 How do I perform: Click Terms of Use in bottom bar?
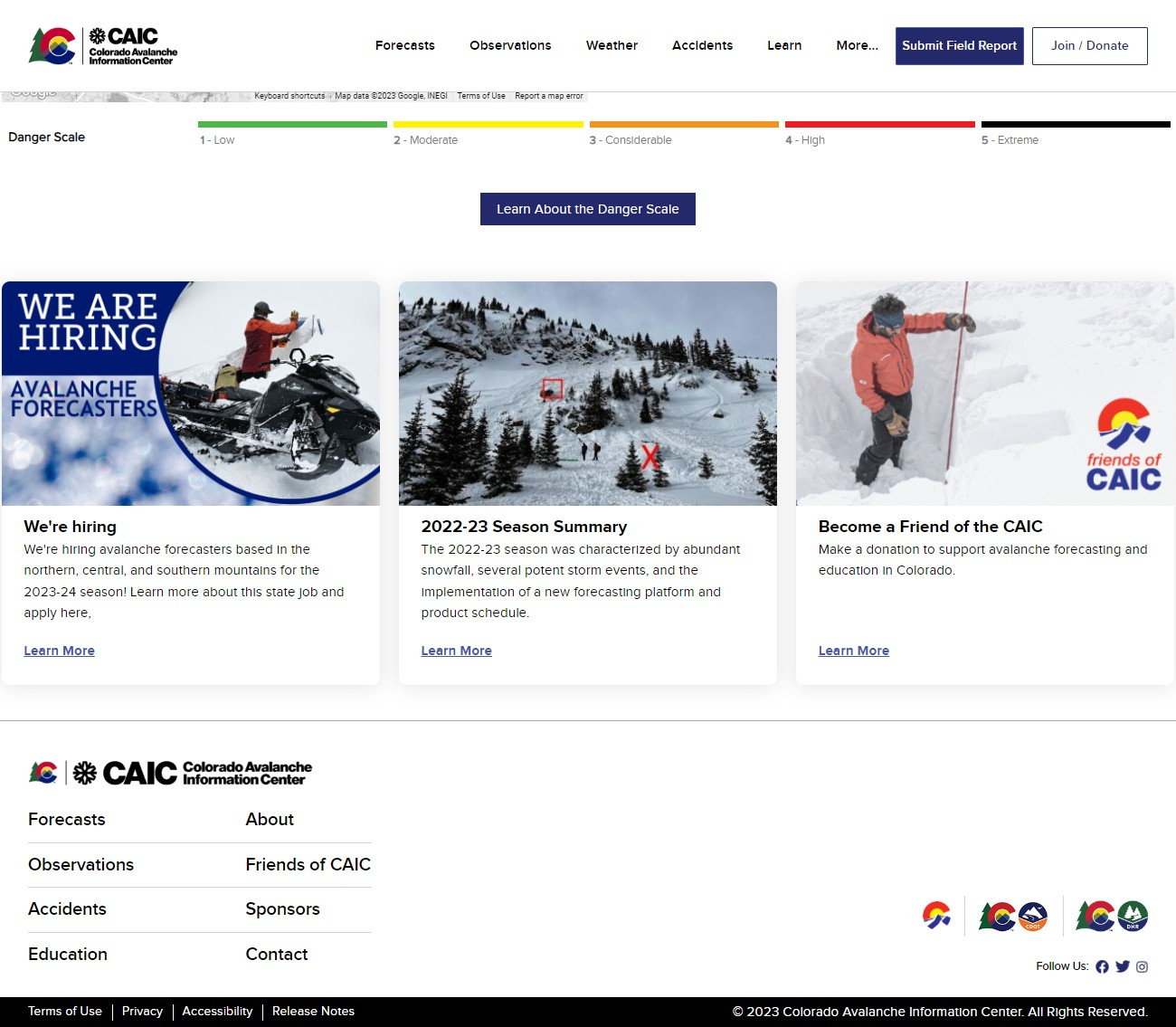coord(65,1012)
